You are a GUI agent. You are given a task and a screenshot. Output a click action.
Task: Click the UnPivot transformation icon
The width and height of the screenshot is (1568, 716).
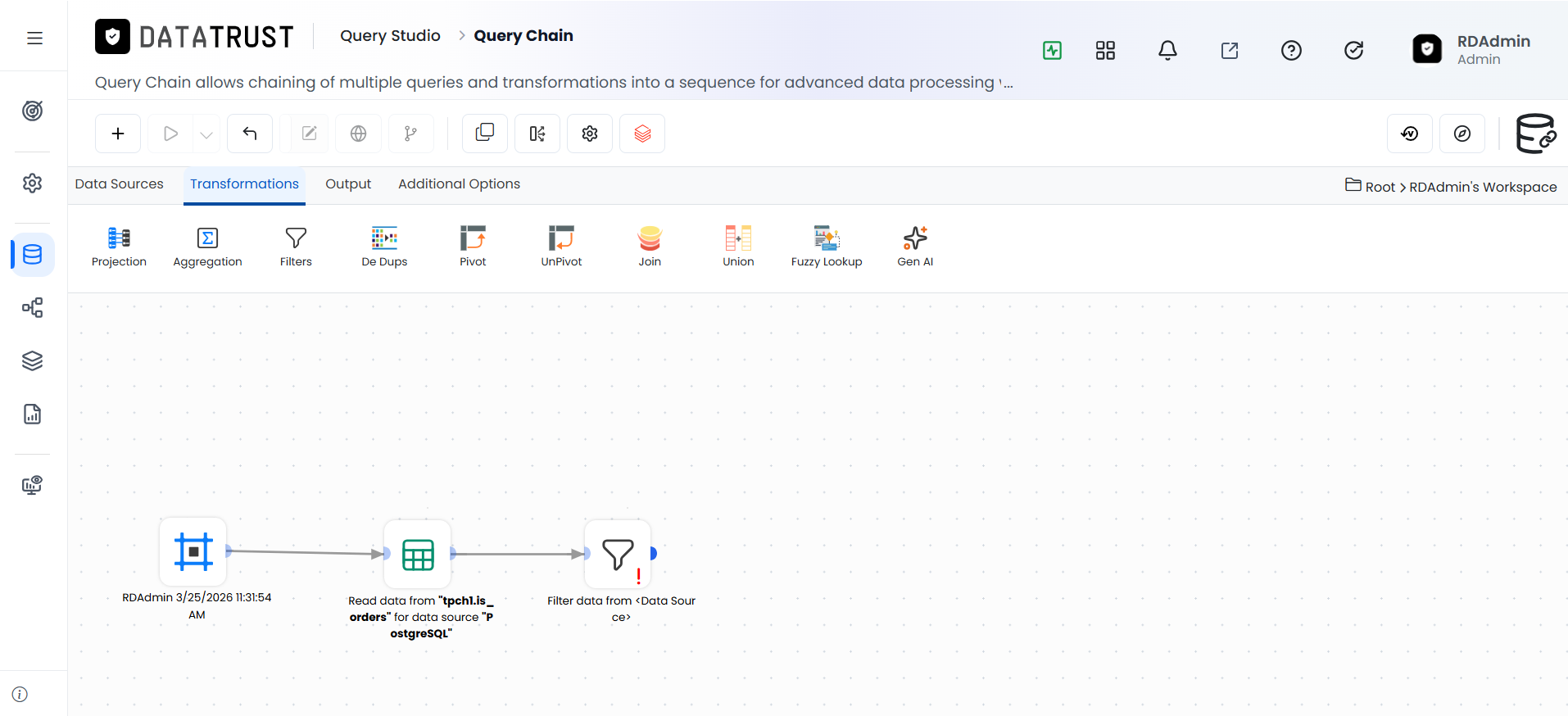561,238
